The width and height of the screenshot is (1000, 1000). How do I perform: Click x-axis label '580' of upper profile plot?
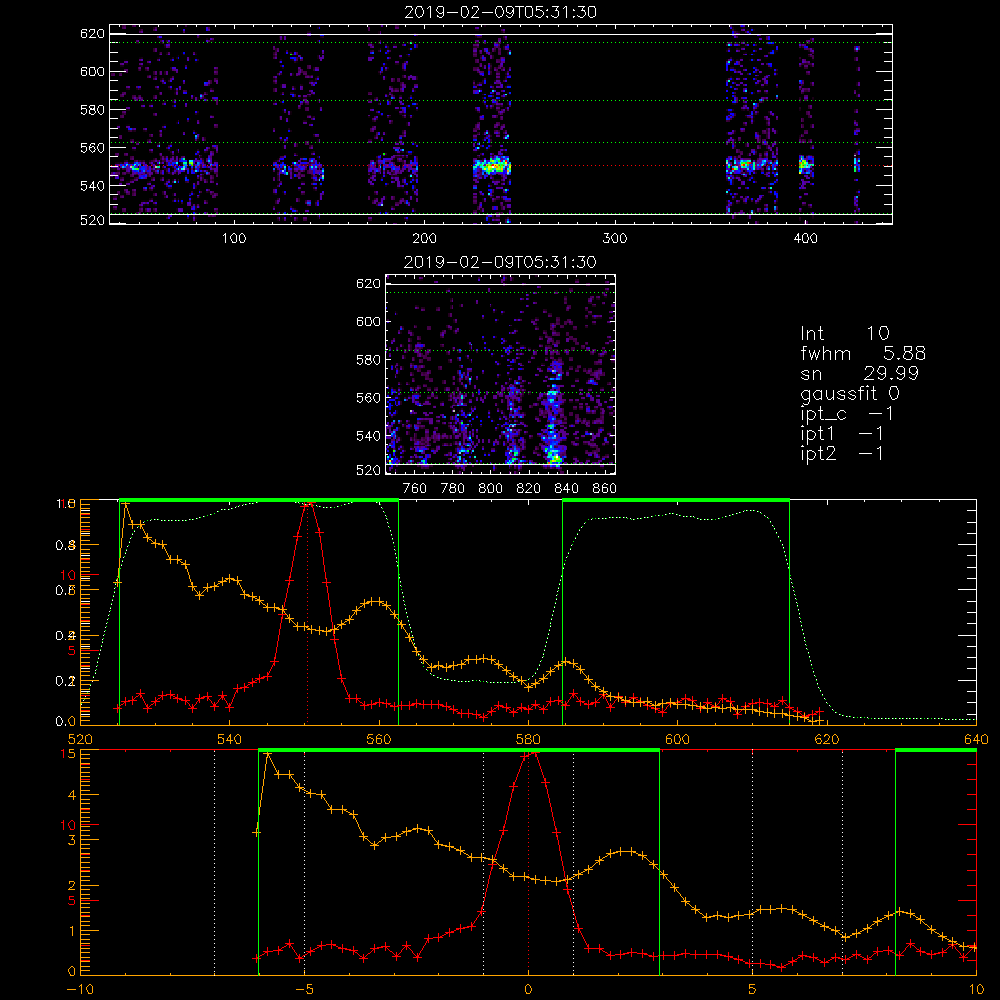click(529, 739)
